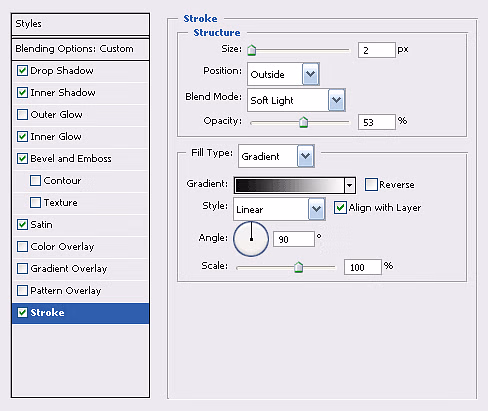
Task: Select the Inner Glow style entry
Action: click(56, 137)
